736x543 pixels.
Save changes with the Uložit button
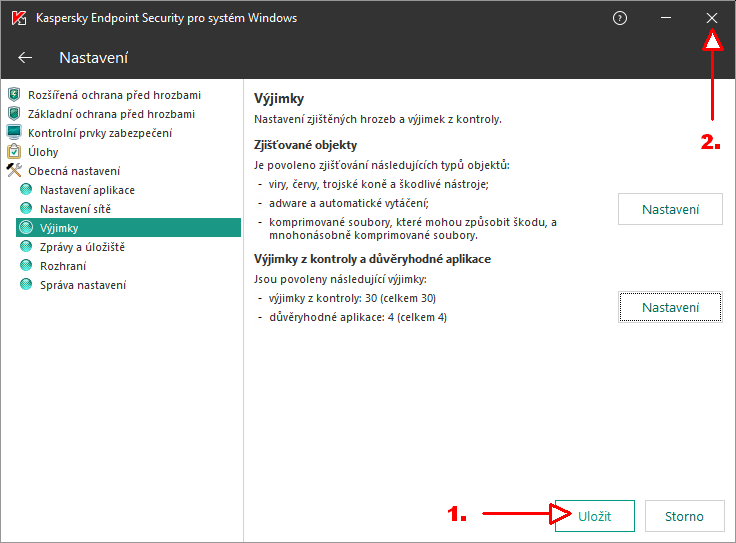595,516
